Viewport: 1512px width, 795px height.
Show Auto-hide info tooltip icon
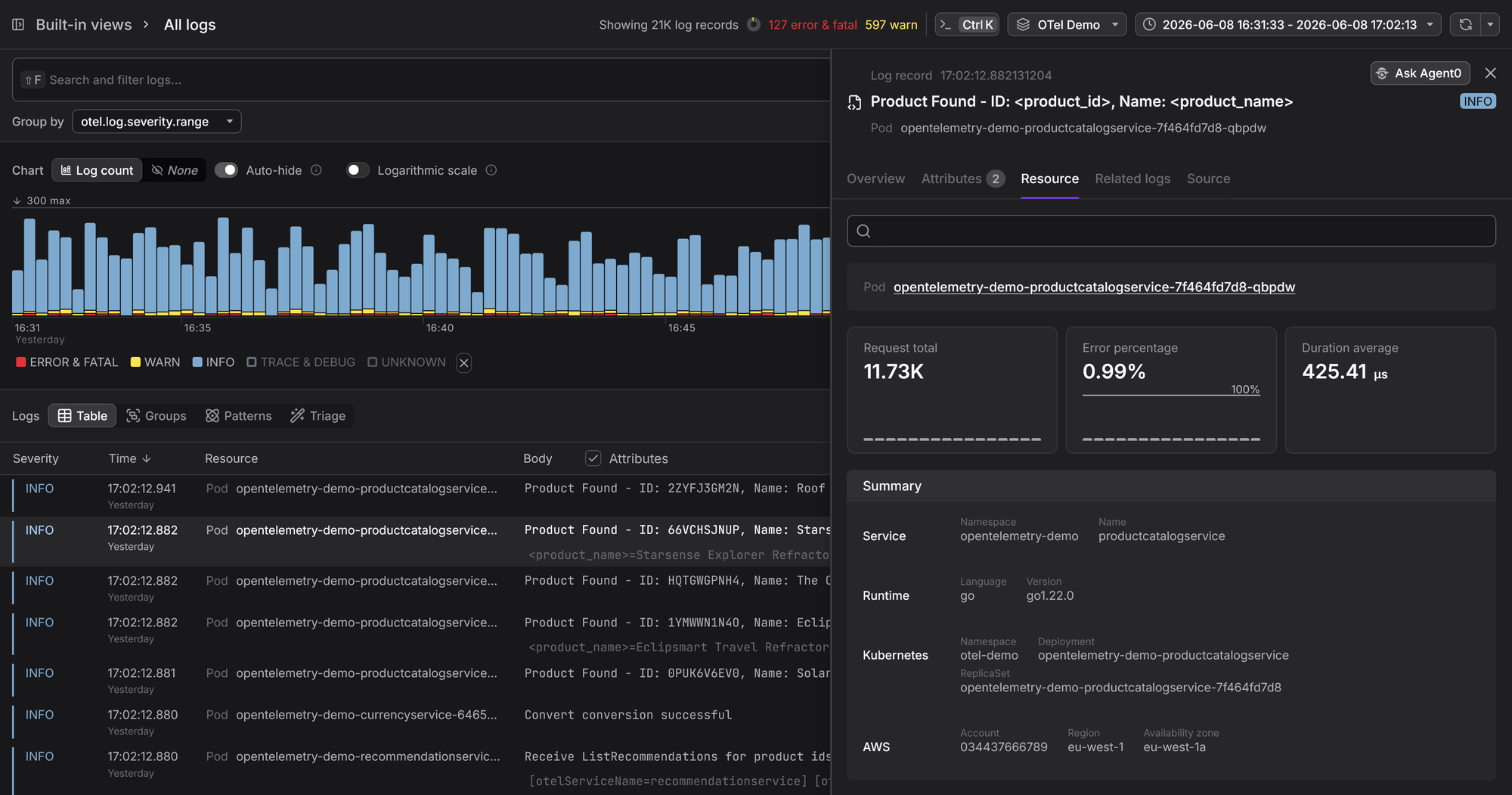[x=316, y=170]
